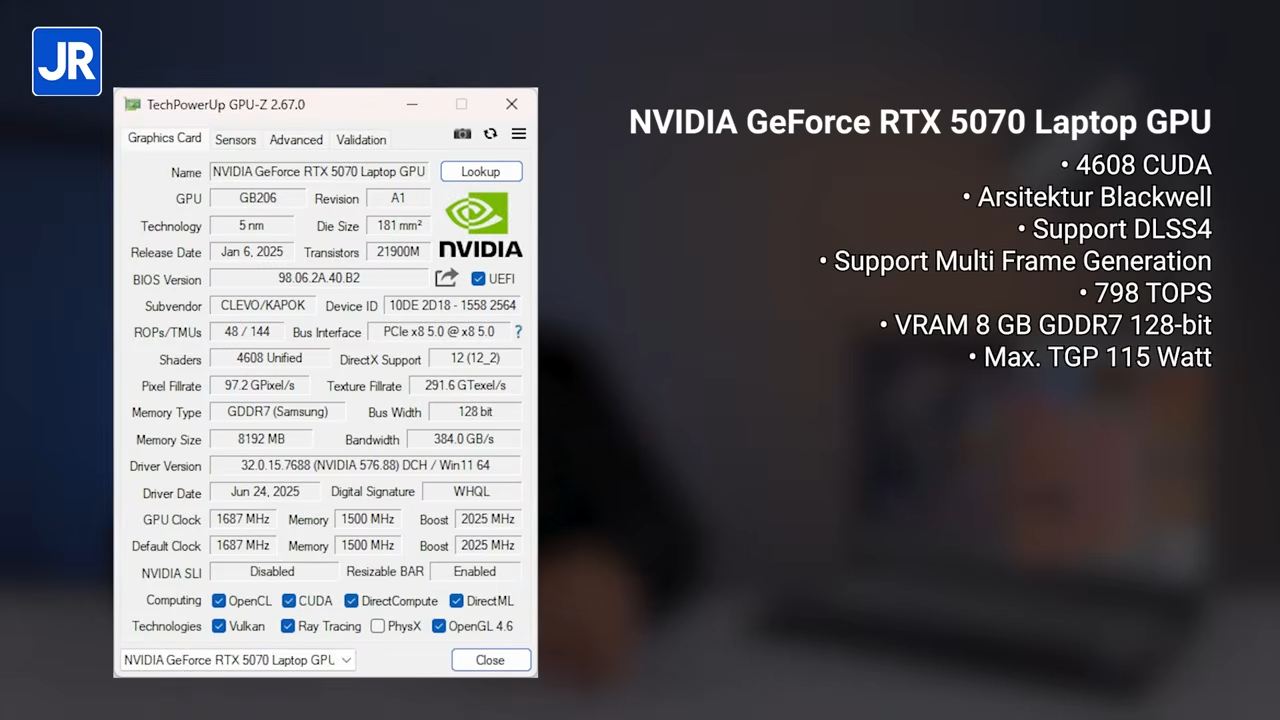Toggle the OpenCL checkbox
This screenshot has height=720, width=1280.
coord(219,601)
